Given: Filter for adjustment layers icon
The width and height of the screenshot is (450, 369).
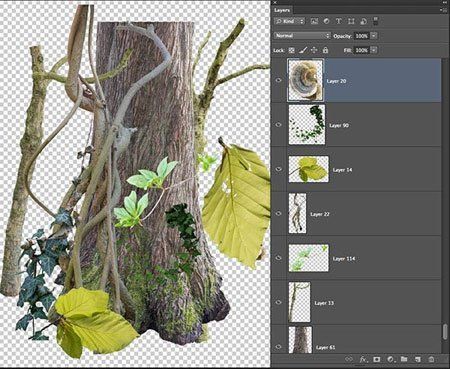Looking at the screenshot, I should coord(326,21).
